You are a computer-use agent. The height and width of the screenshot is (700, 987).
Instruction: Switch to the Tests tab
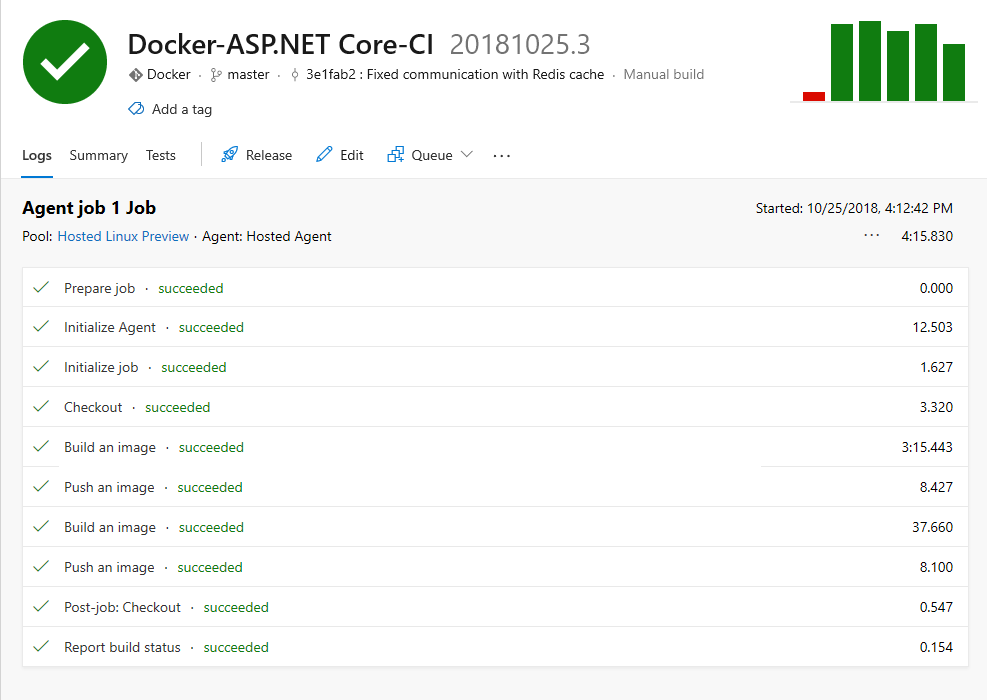coord(161,155)
